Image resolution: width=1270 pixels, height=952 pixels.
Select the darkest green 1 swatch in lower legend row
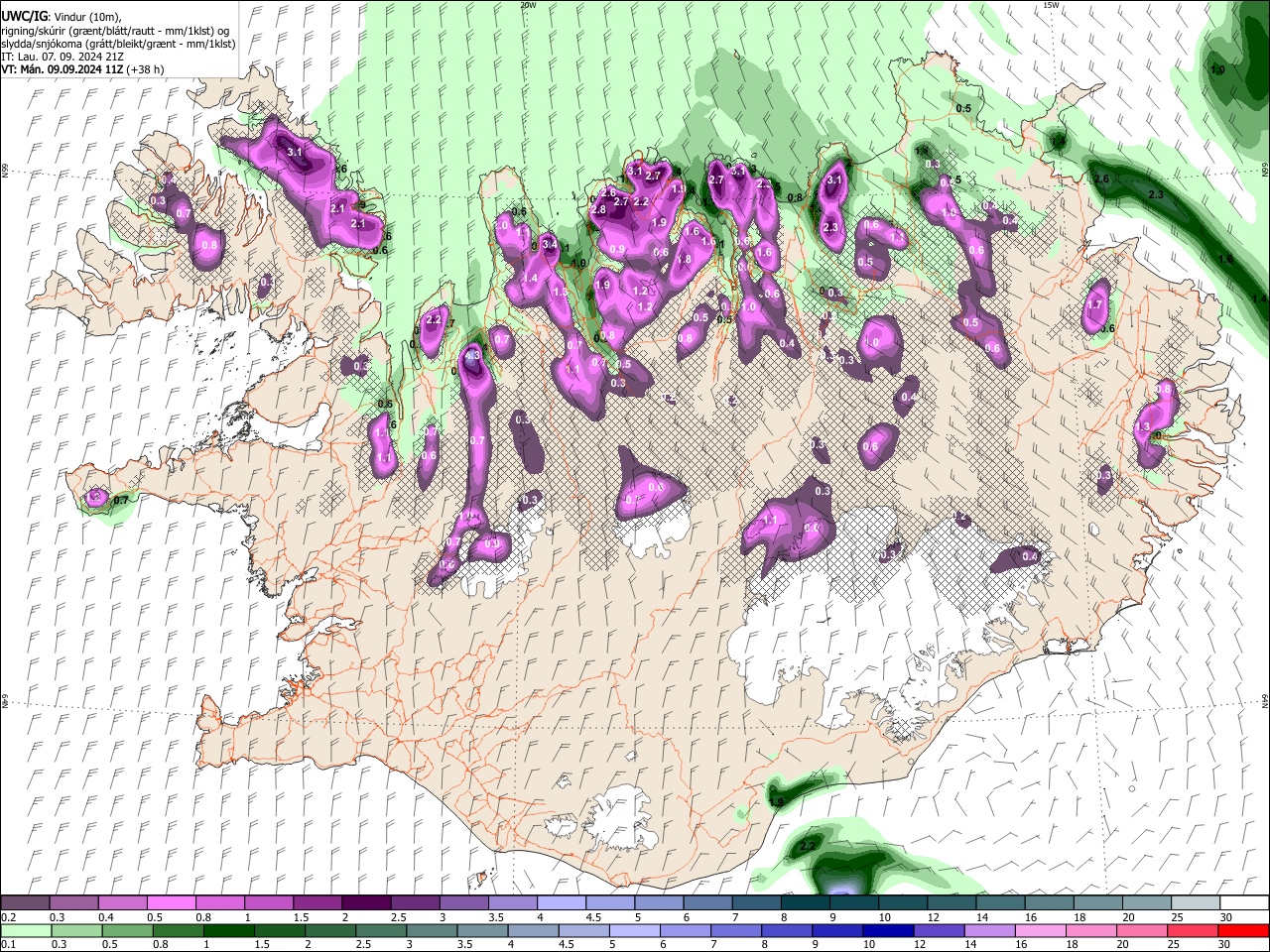(x=227, y=930)
